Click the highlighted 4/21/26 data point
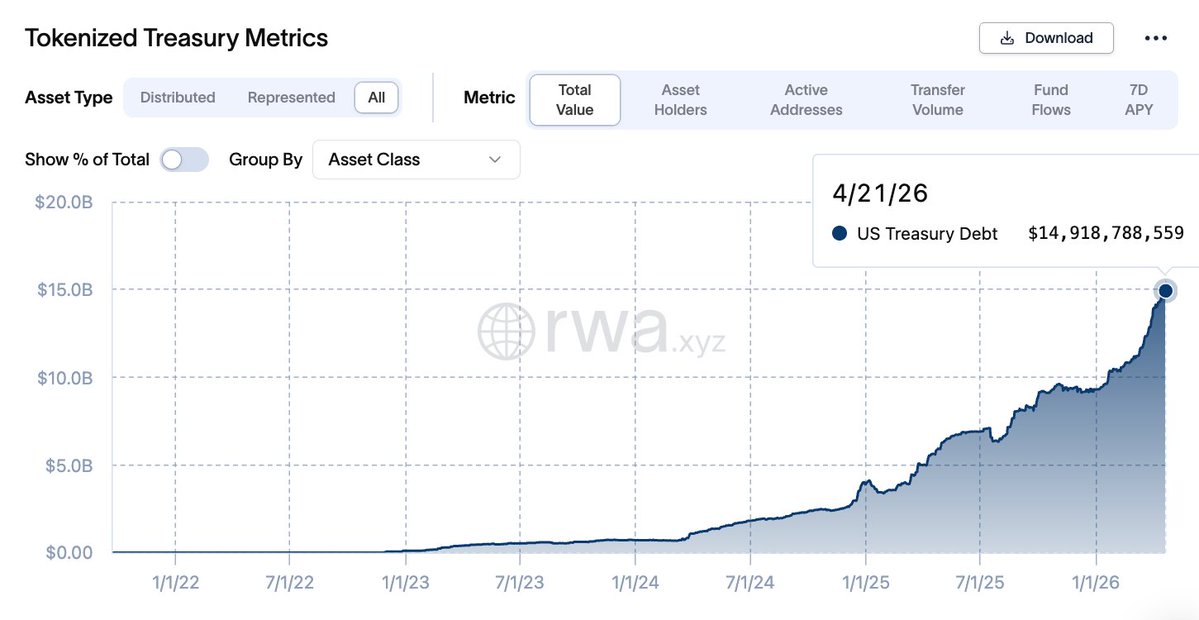 tap(1165, 291)
